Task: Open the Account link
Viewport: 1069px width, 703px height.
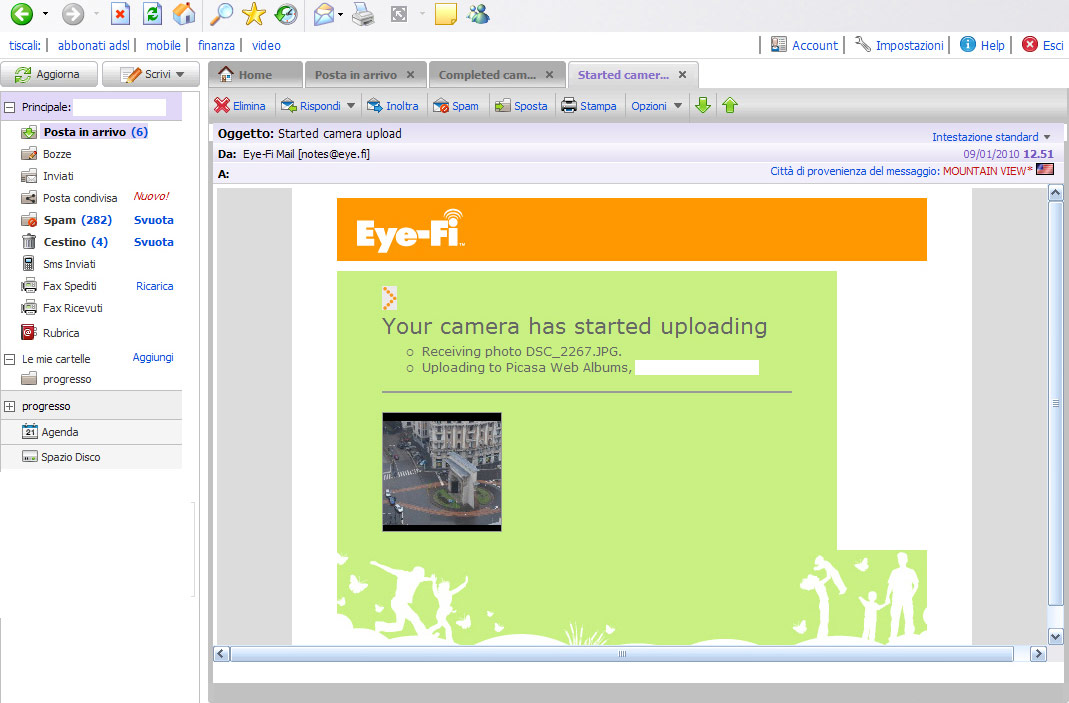Action: pyautogui.click(x=804, y=45)
